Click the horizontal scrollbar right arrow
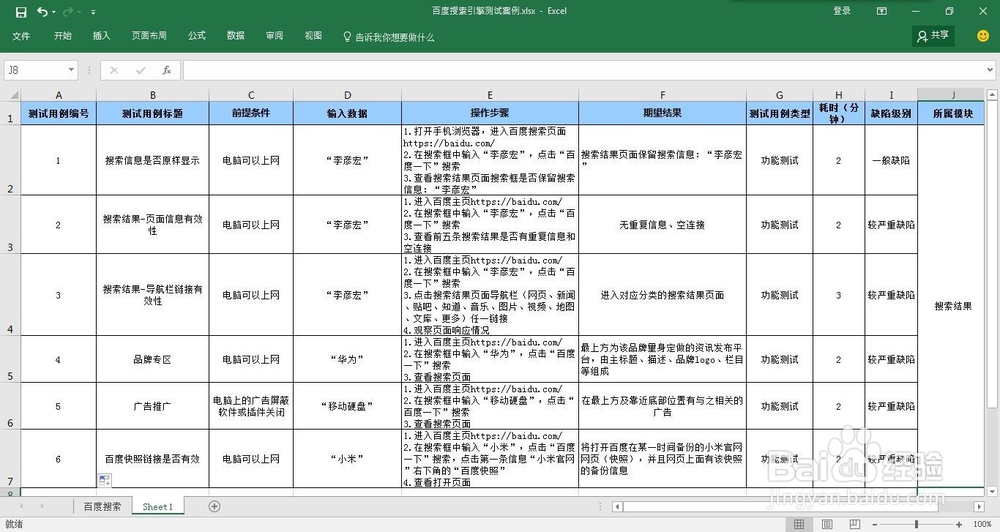 [x=979, y=506]
